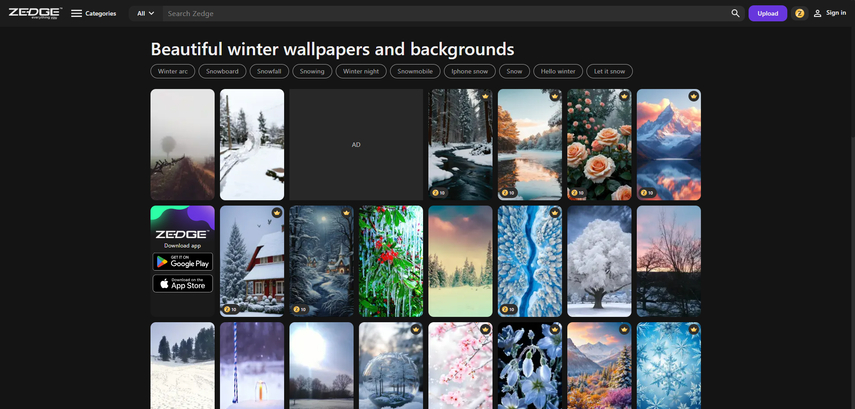The width and height of the screenshot is (855, 409).
Task: Open the pink cherry blossom wallpaper
Action: pyautogui.click(x=460, y=365)
